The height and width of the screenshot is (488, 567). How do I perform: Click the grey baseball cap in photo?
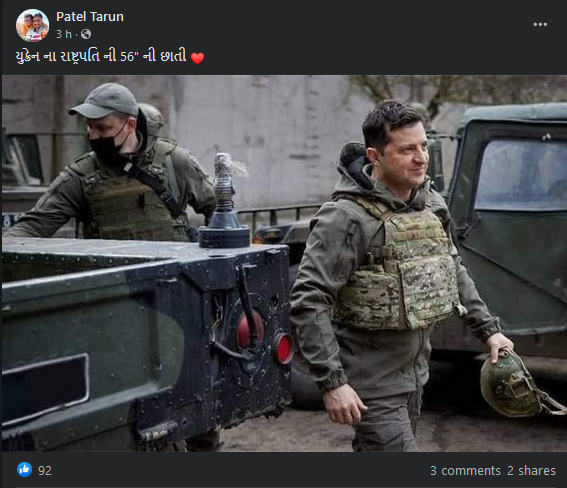[104, 100]
